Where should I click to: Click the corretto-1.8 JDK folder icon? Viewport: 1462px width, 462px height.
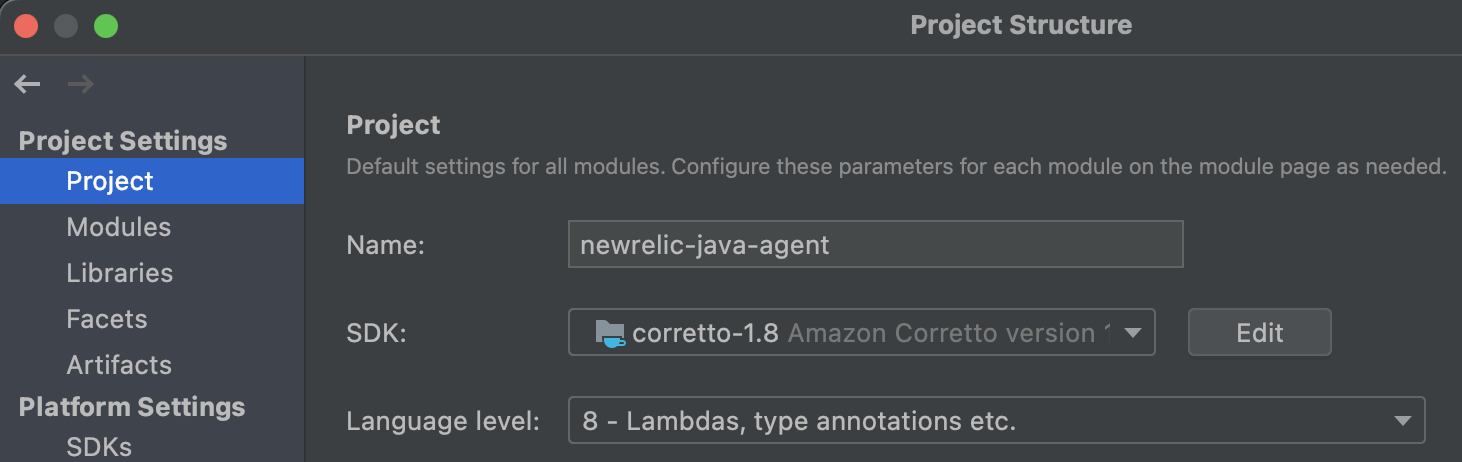pyautogui.click(x=609, y=333)
